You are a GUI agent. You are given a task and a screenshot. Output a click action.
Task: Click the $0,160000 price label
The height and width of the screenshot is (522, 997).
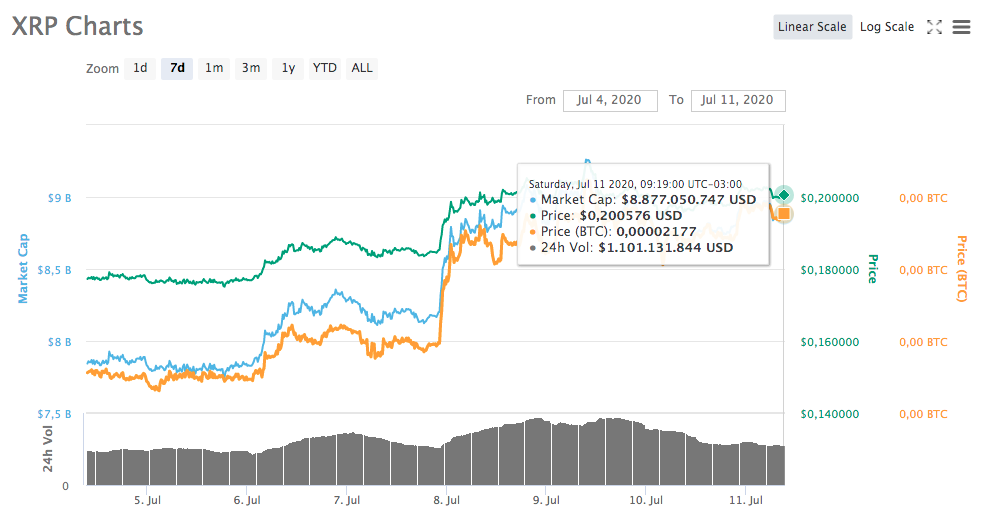830,342
